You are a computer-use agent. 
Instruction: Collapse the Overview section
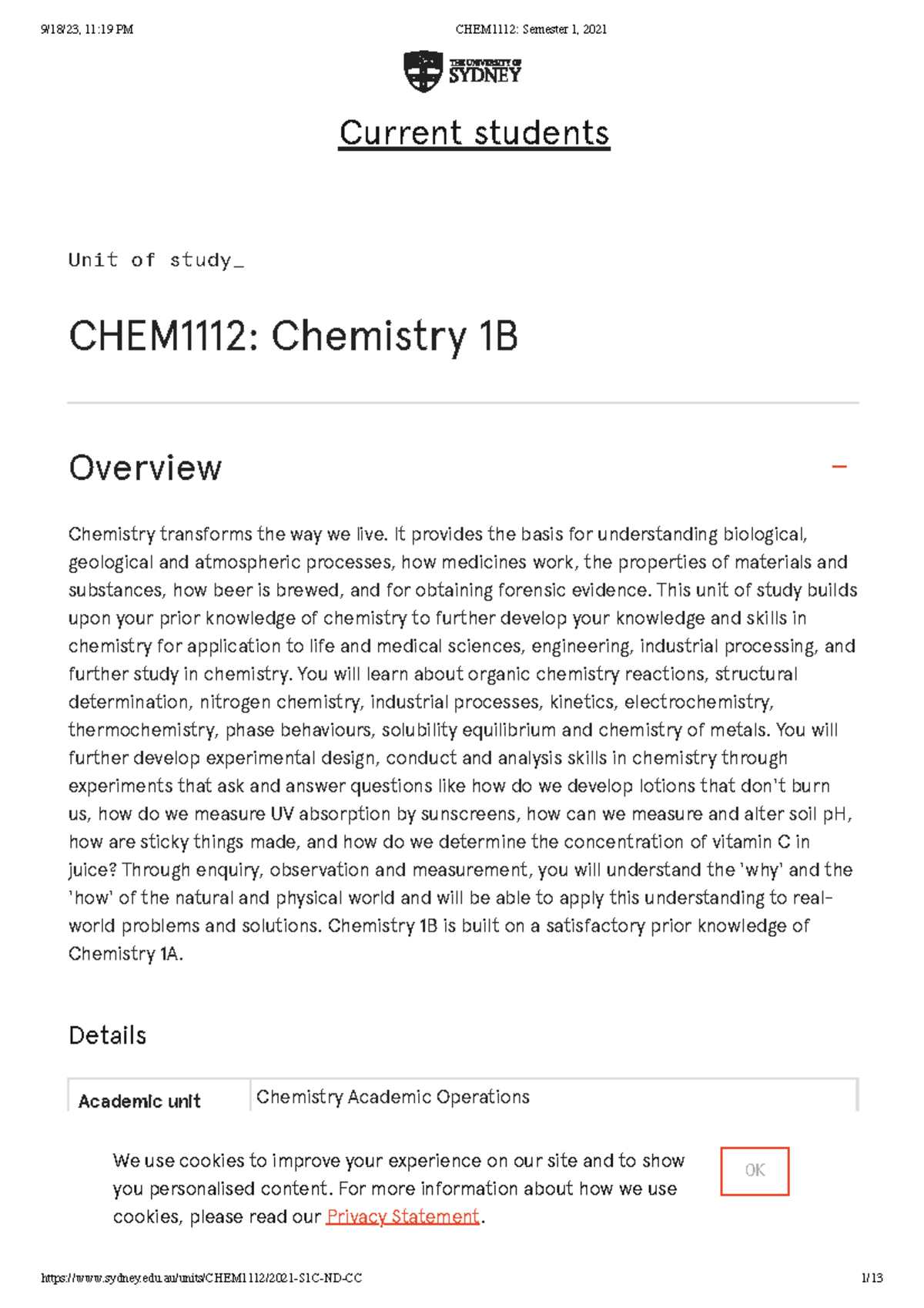[x=839, y=467]
